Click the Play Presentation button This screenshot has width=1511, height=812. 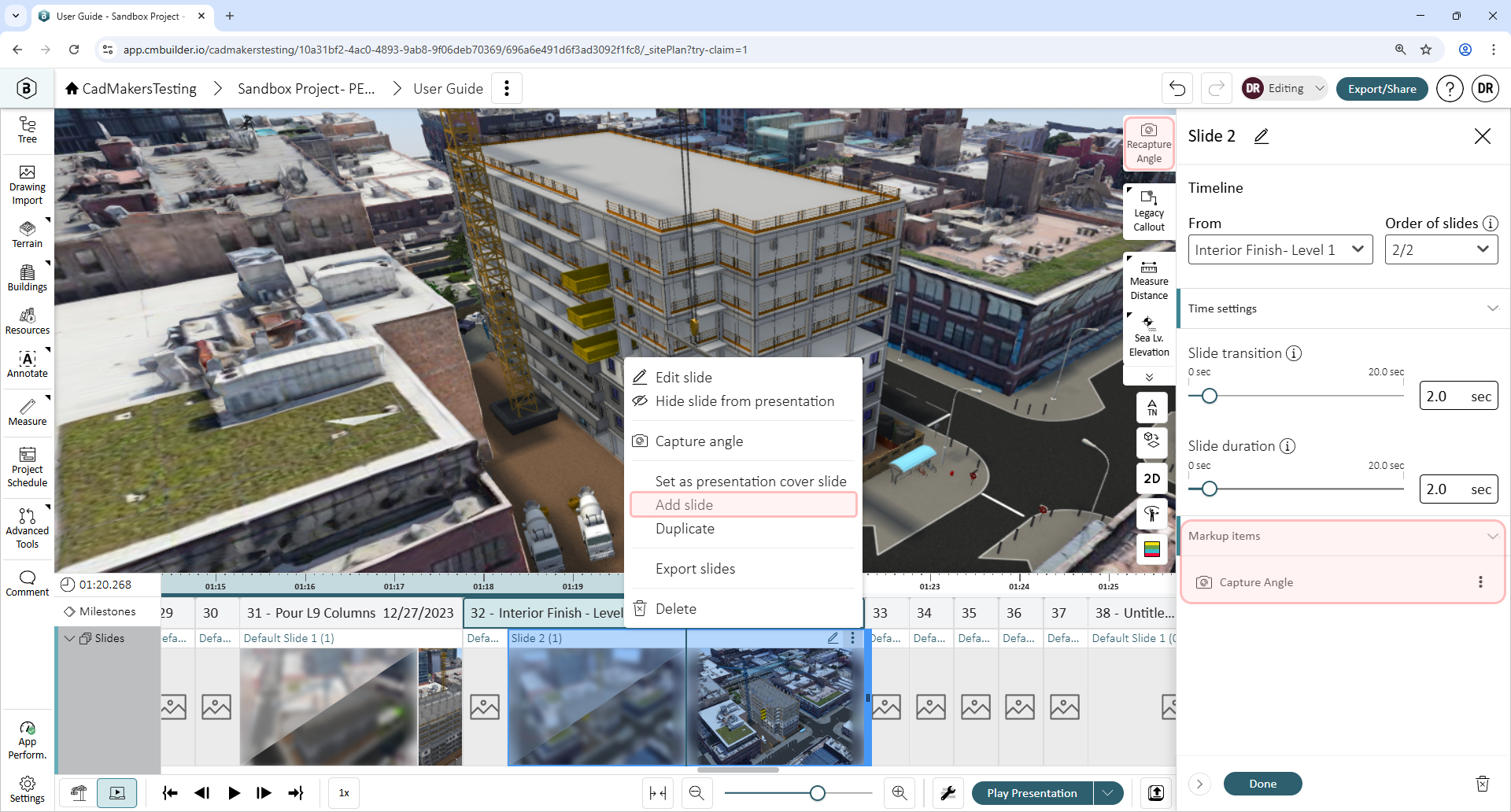[x=1032, y=793]
